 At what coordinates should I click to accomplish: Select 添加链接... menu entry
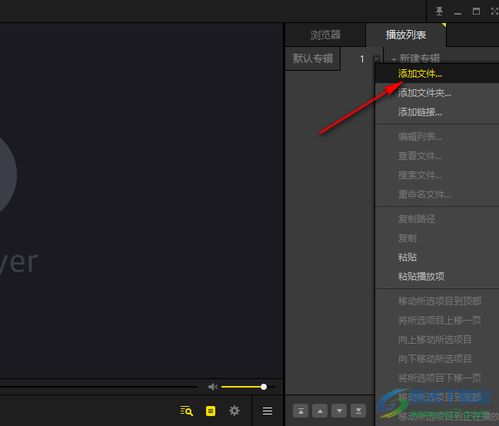pos(420,112)
